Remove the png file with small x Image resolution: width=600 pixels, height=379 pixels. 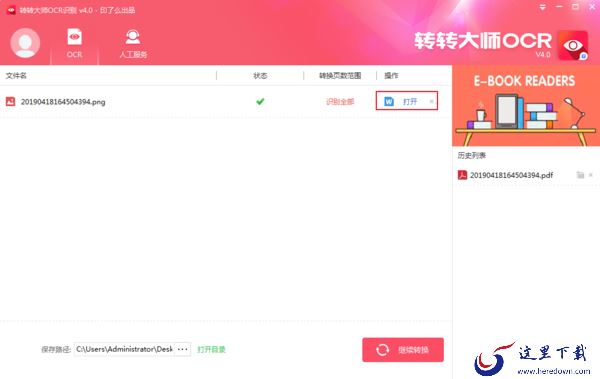click(x=432, y=101)
